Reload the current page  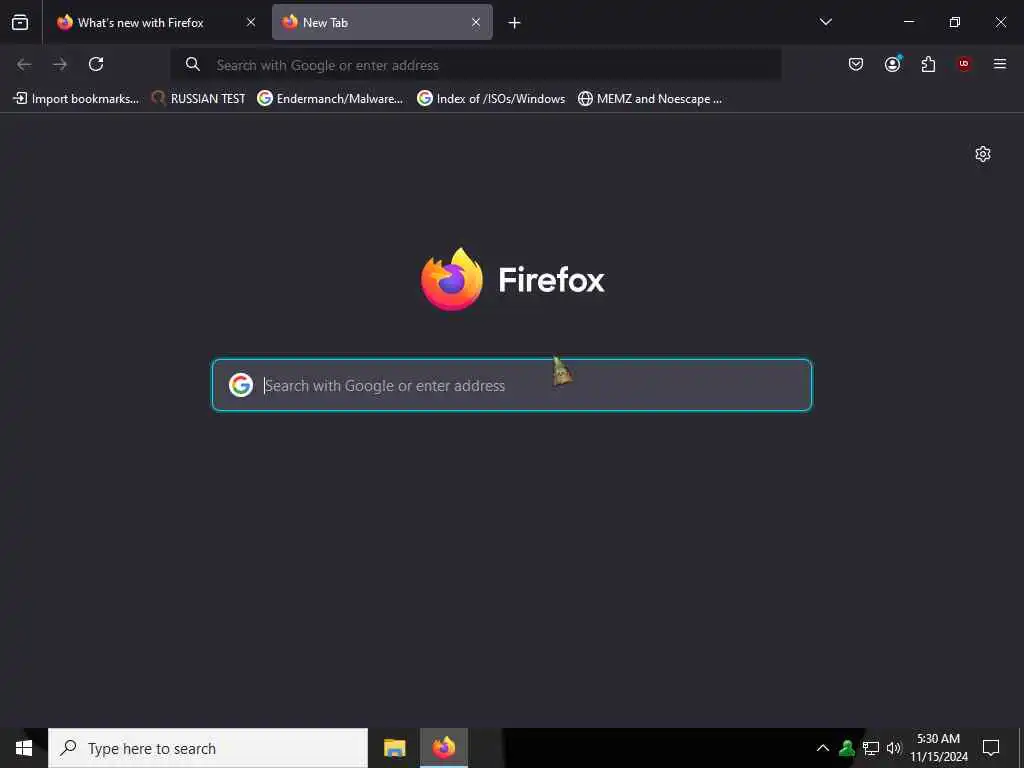coord(96,64)
